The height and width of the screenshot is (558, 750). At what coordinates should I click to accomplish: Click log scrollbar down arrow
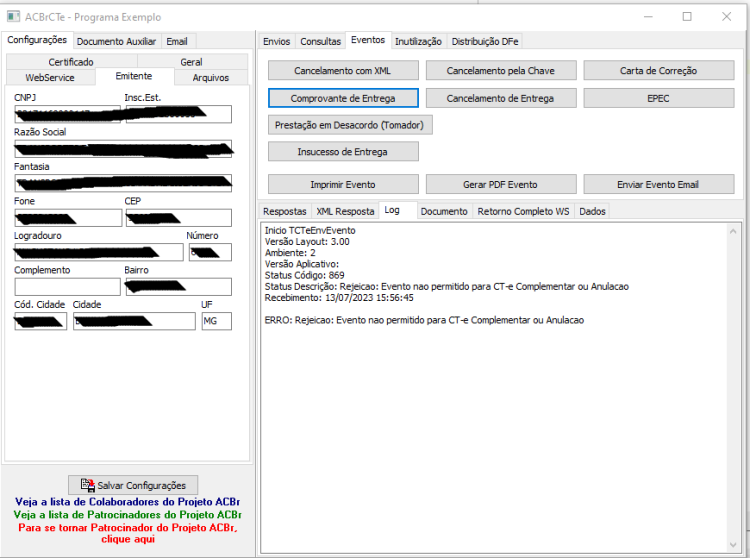[733, 545]
